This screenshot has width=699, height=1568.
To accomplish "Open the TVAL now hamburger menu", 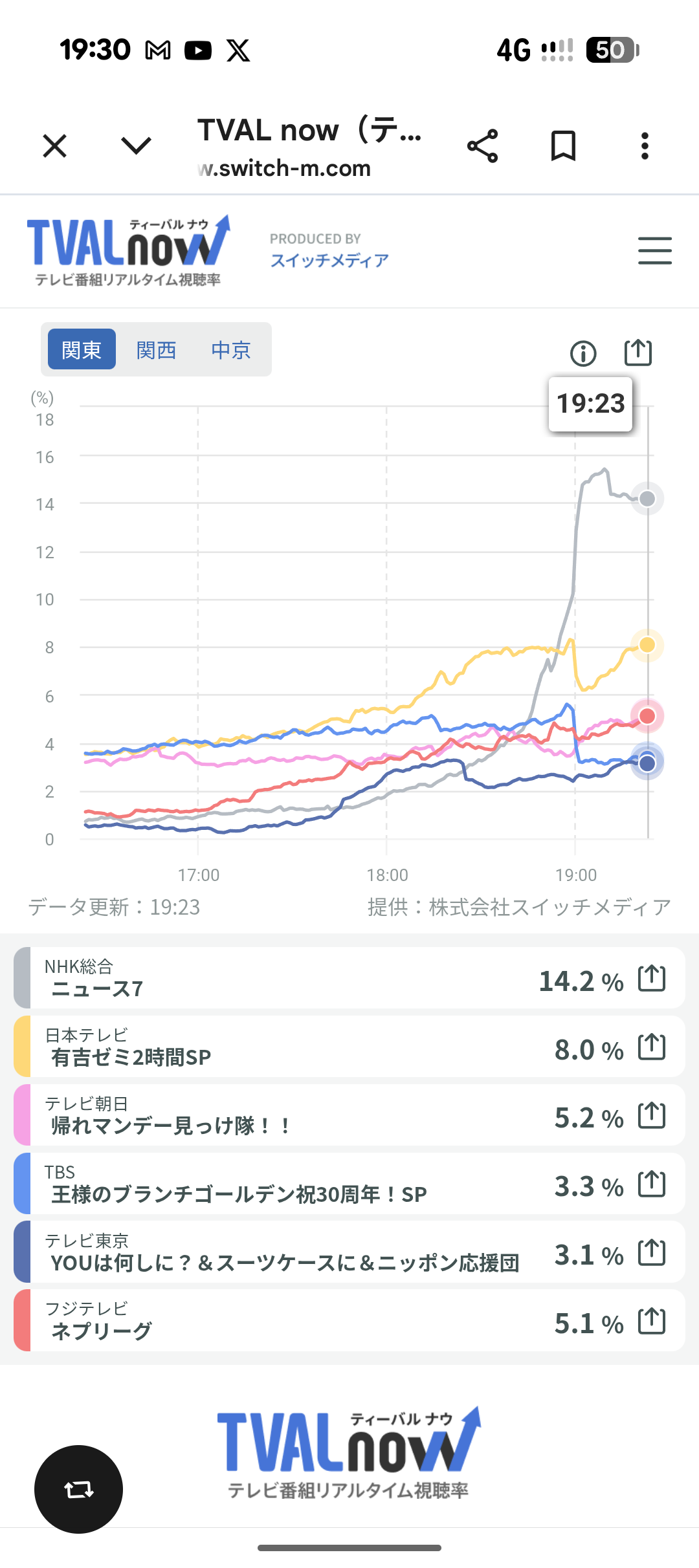I will click(x=654, y=251).
